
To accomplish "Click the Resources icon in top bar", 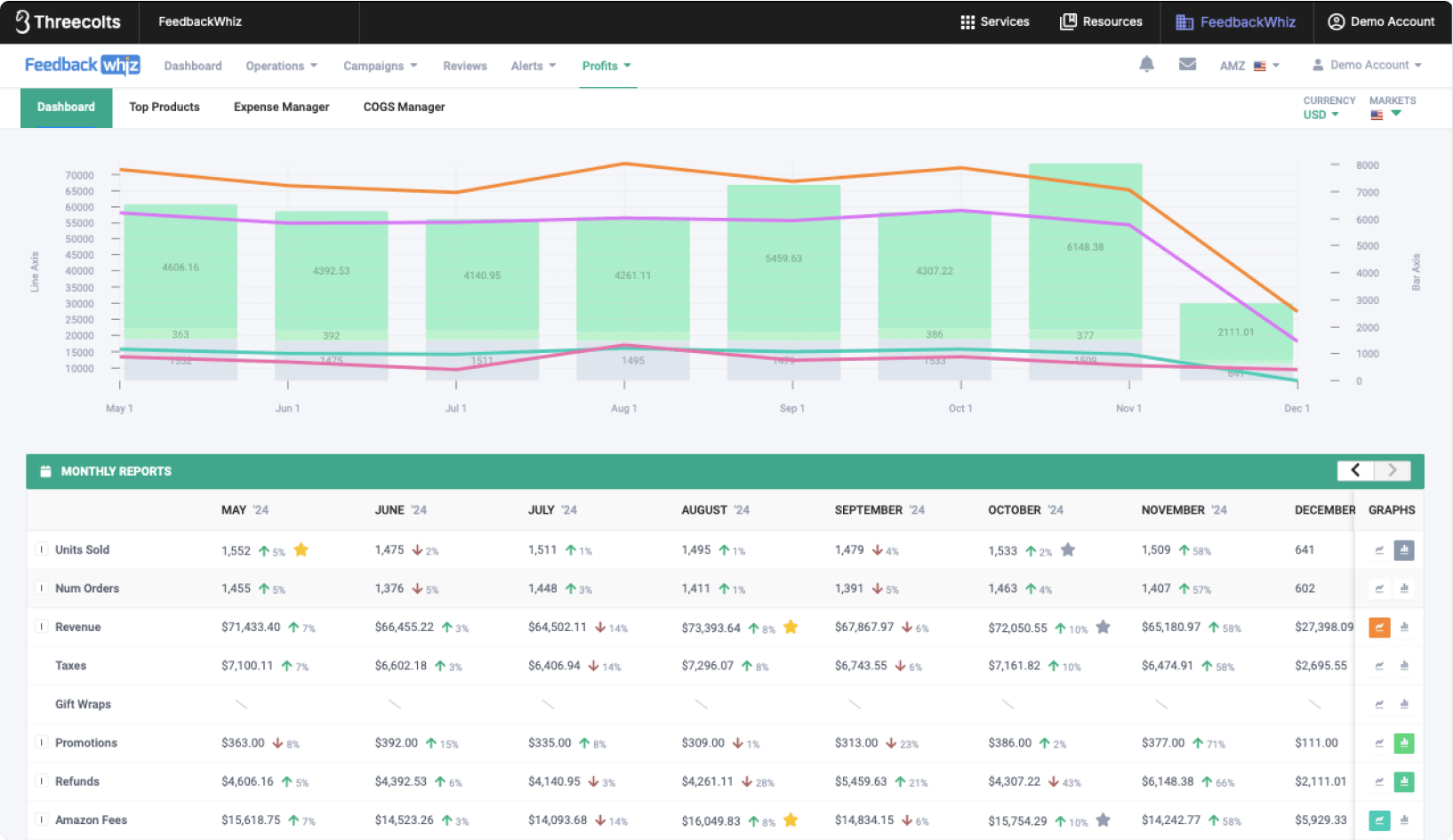I will pos(1068,21).
